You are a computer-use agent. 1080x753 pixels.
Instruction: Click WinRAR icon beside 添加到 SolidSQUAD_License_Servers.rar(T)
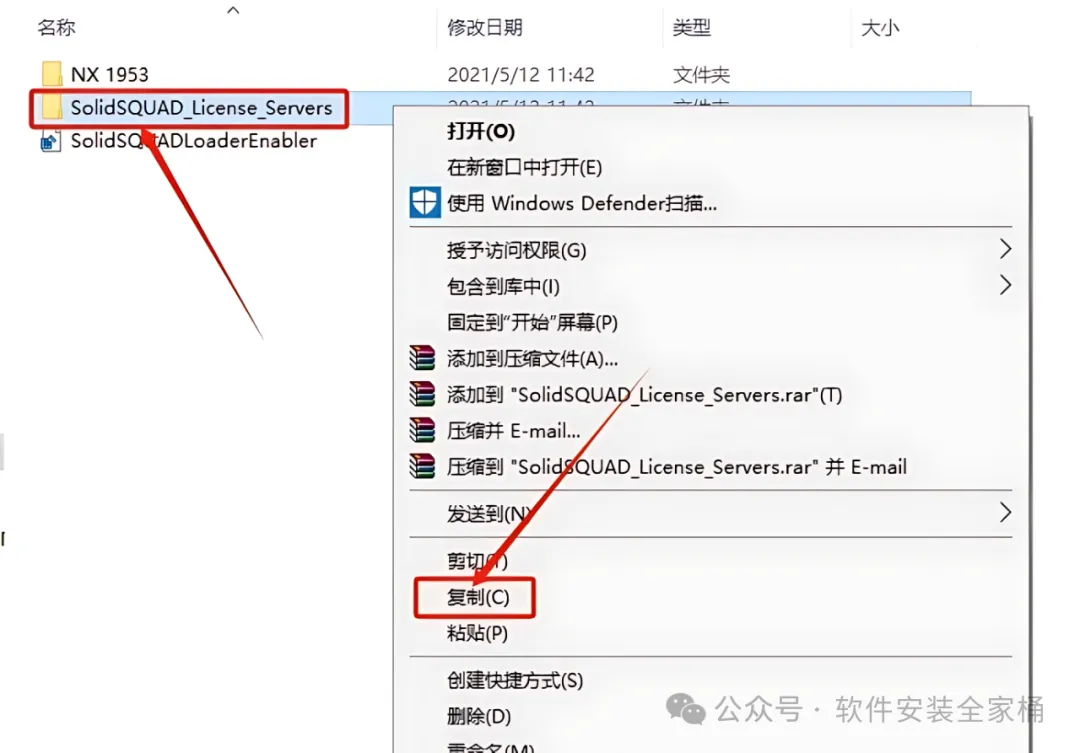pyautogui.click(x=422, y=395)
